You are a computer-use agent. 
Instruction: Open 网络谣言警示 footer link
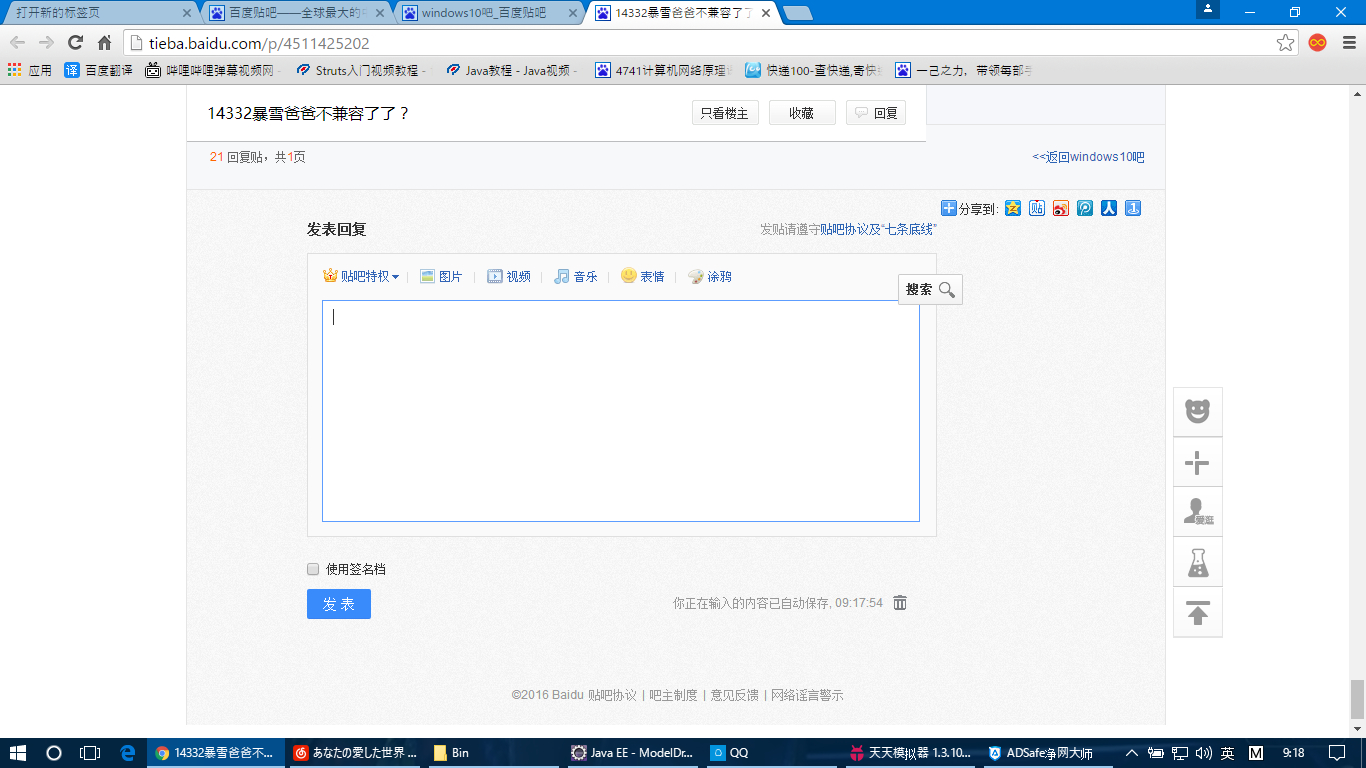807,695
